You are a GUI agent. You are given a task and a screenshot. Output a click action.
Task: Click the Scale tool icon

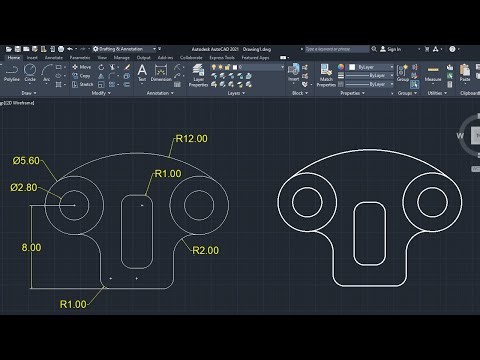pyautogui.click(x=101, y=85)
